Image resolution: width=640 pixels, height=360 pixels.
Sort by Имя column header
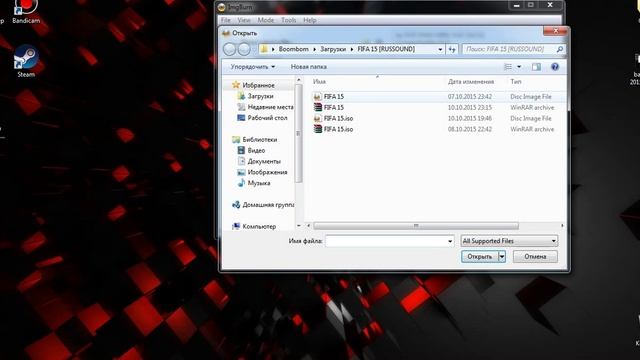click(x=319, y=82)
